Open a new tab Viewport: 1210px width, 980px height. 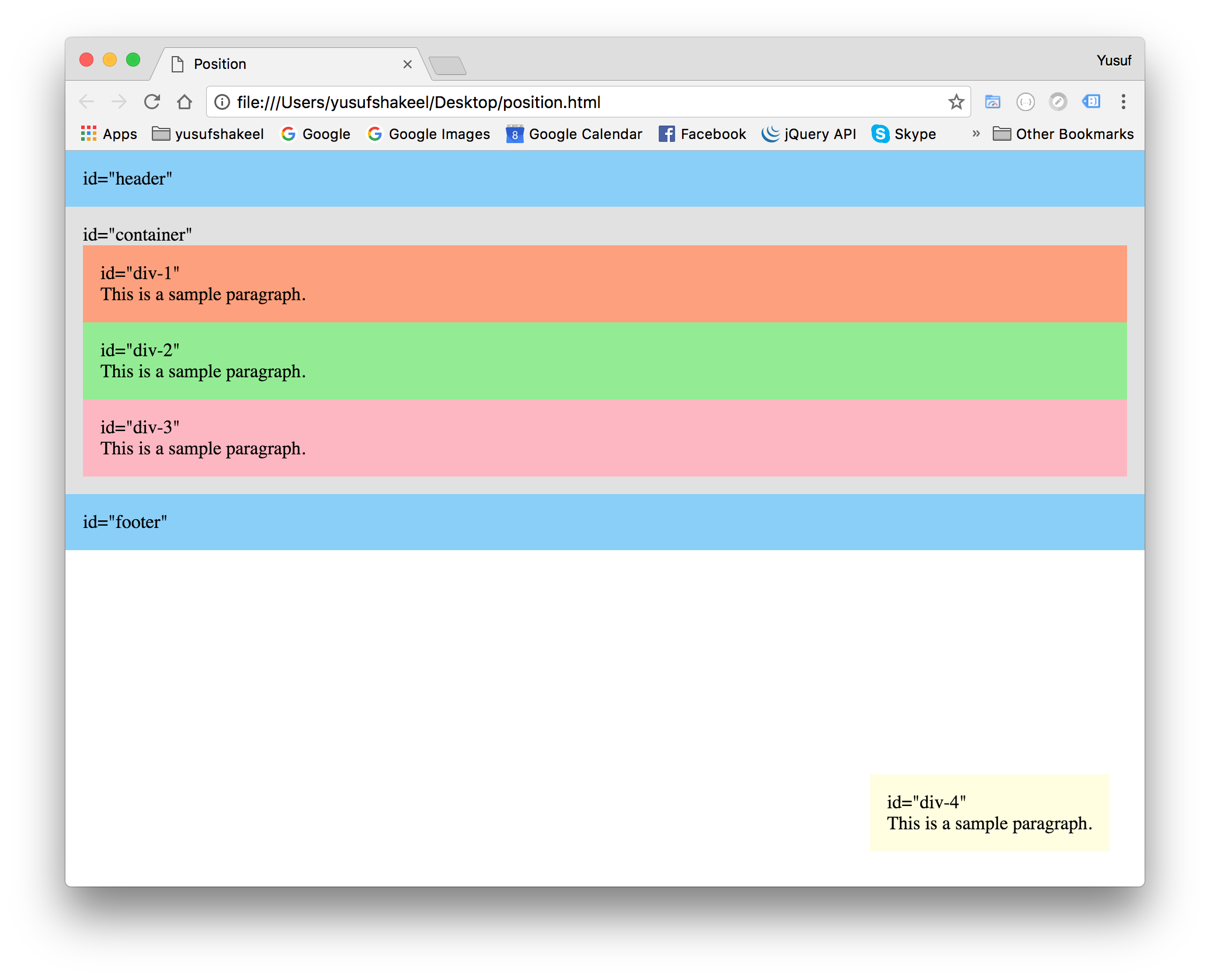[x=447, y=65]
